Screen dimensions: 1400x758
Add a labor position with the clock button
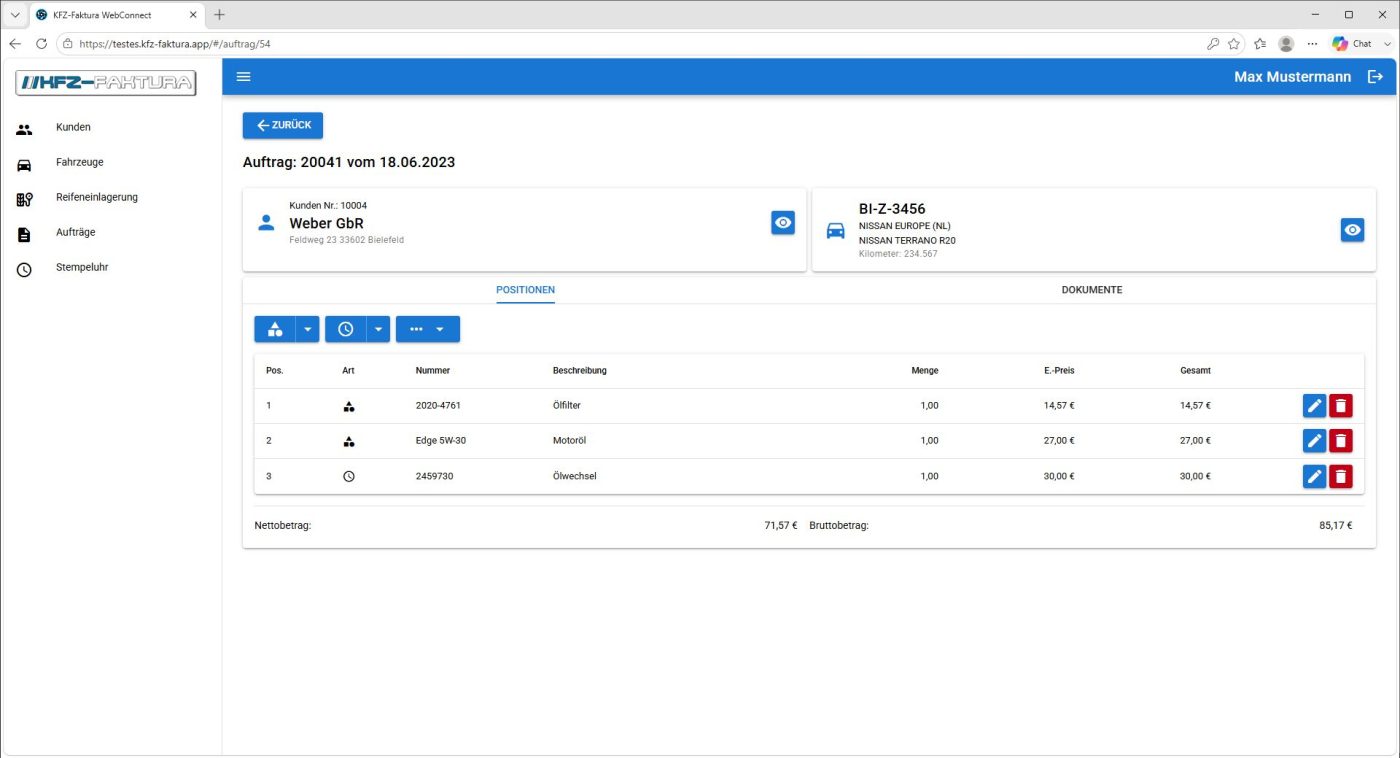coord(346,329)
